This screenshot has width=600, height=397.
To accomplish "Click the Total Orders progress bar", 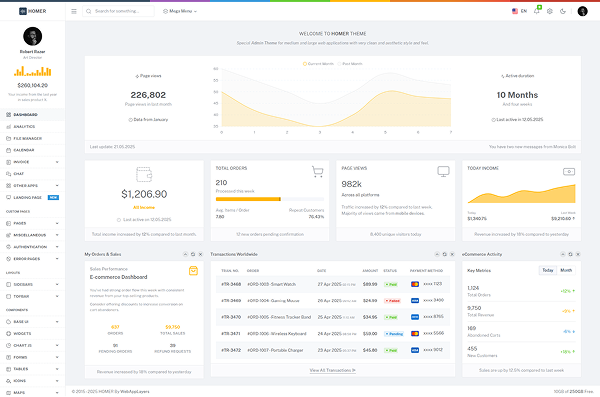I will [x=270, y=199].
